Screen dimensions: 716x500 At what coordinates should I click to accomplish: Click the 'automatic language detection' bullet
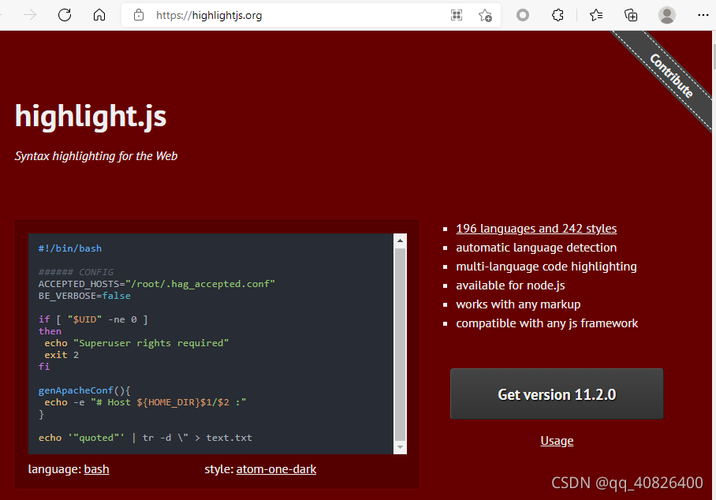(536, 247)
